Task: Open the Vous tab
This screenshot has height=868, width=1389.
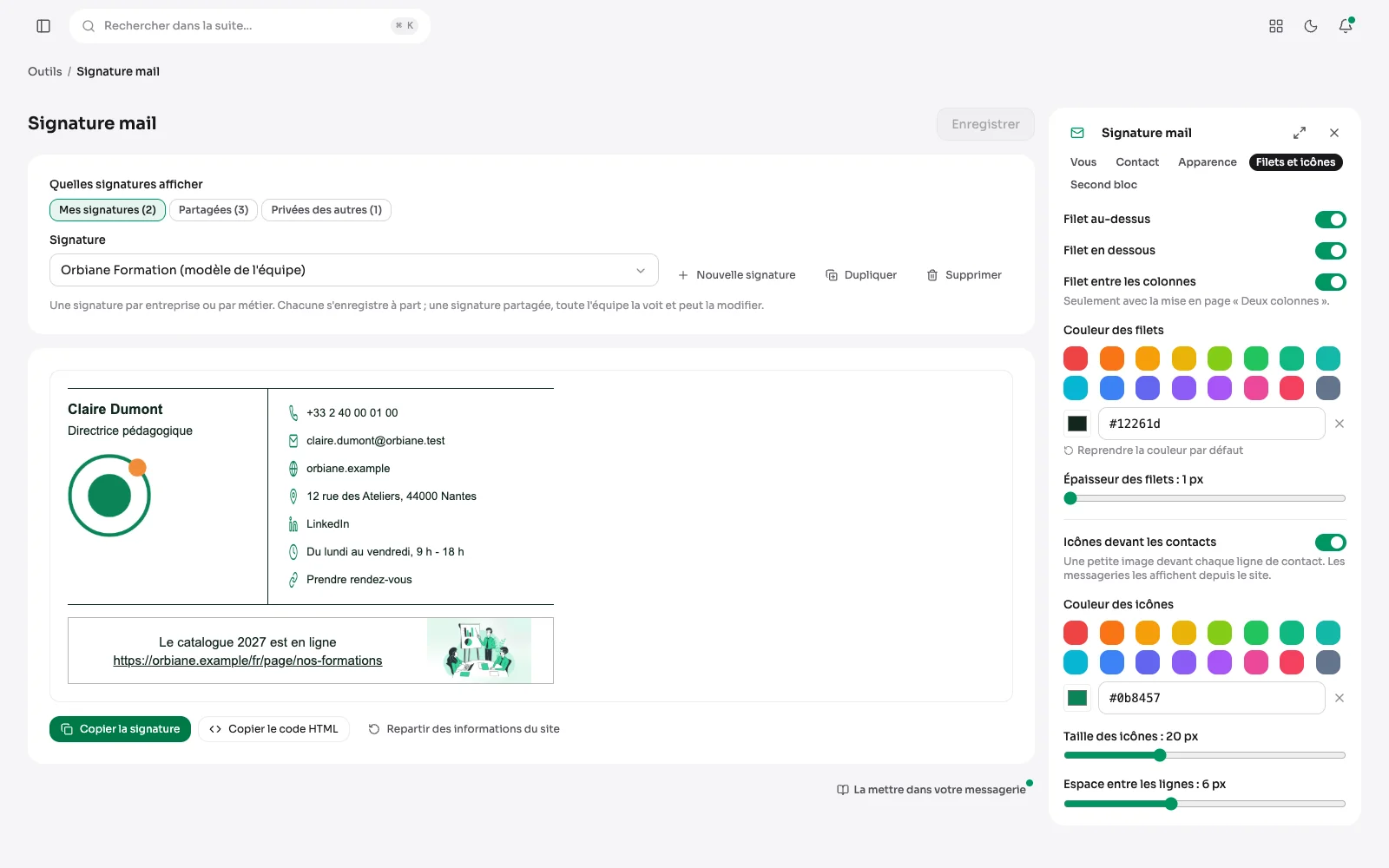Action: 1083,162
